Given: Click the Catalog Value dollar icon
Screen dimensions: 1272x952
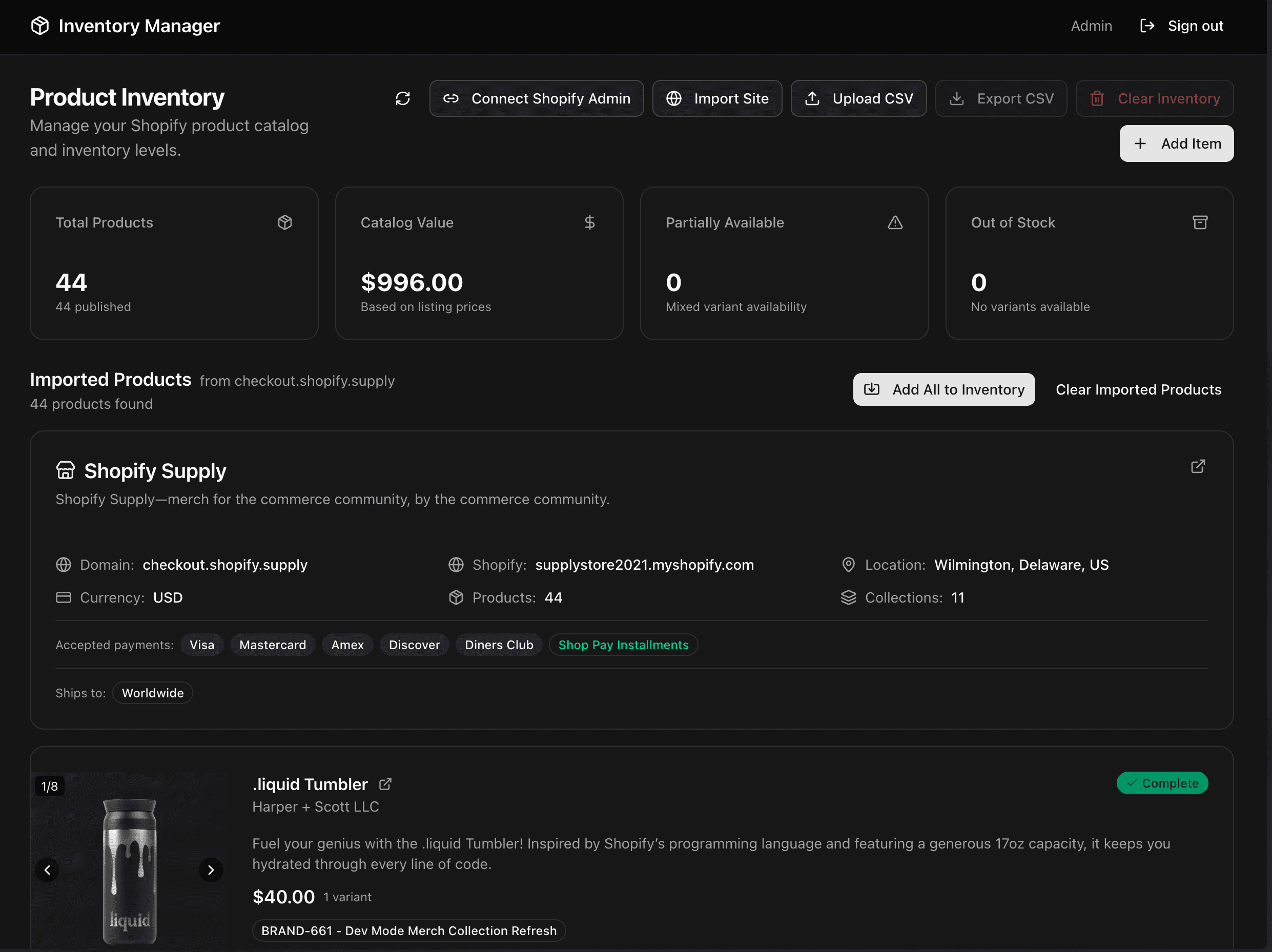Looking at the screenshot, I should (589, 222).
